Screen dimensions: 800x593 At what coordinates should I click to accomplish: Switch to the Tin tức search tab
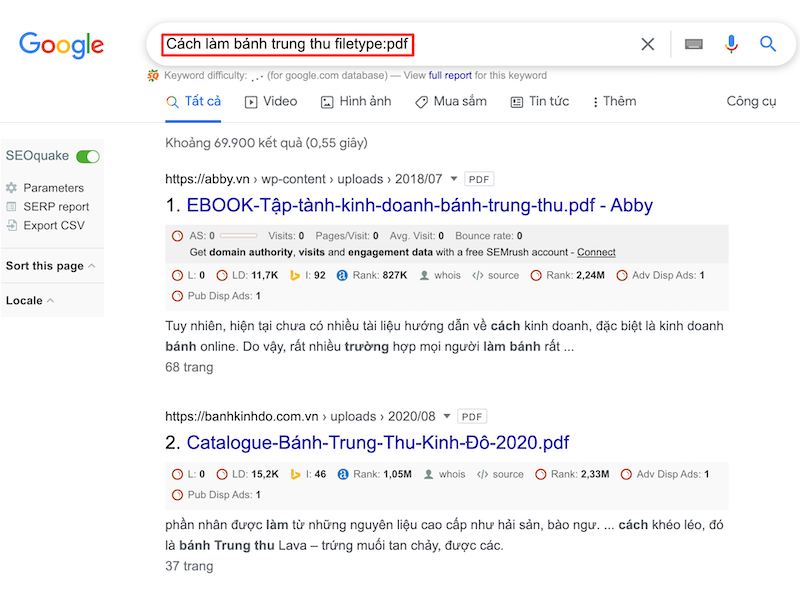(x=539, y=101)
